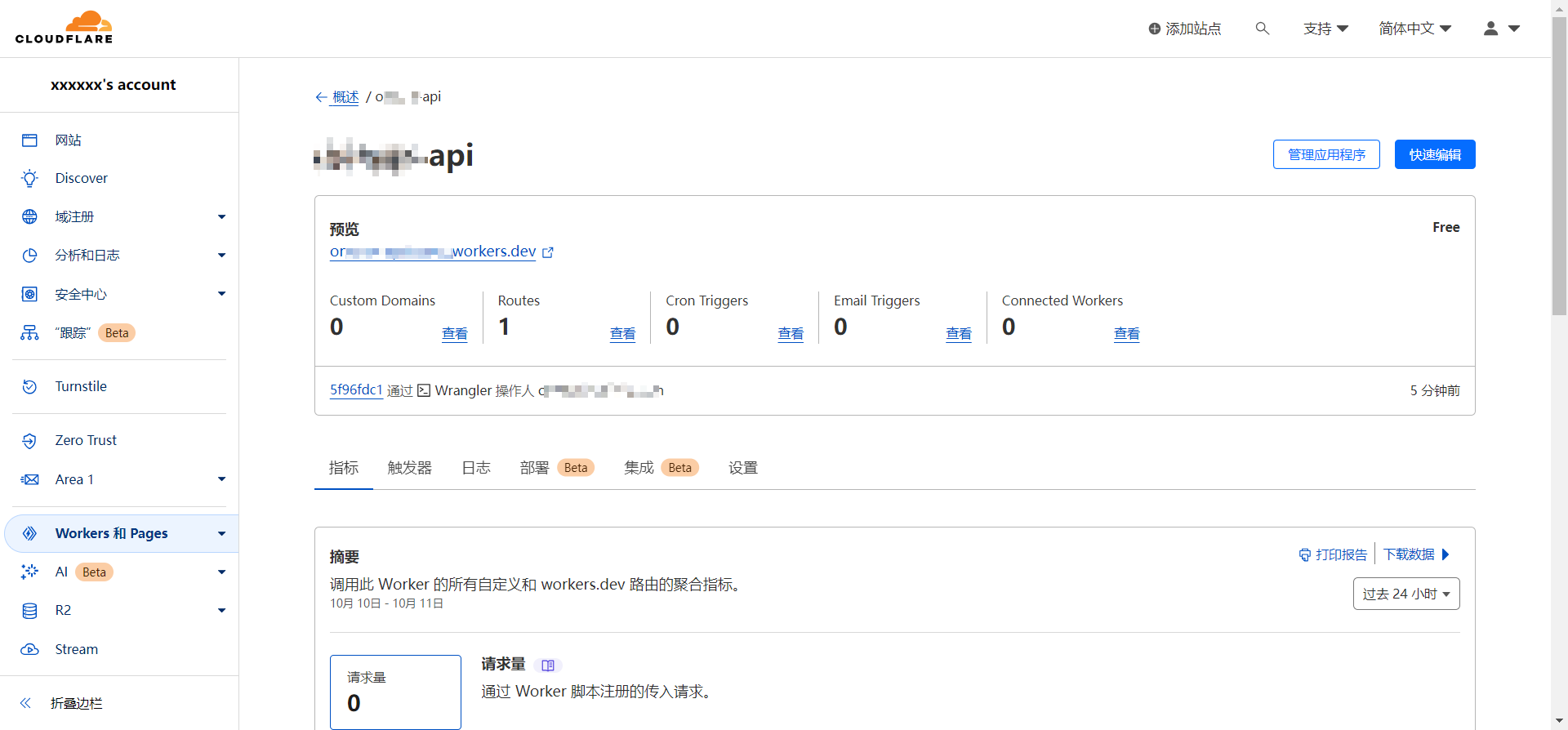Viewport: 1568px width, 730px height.
Task: Select the 请求量 metric card
Action: tap(395, 692)
